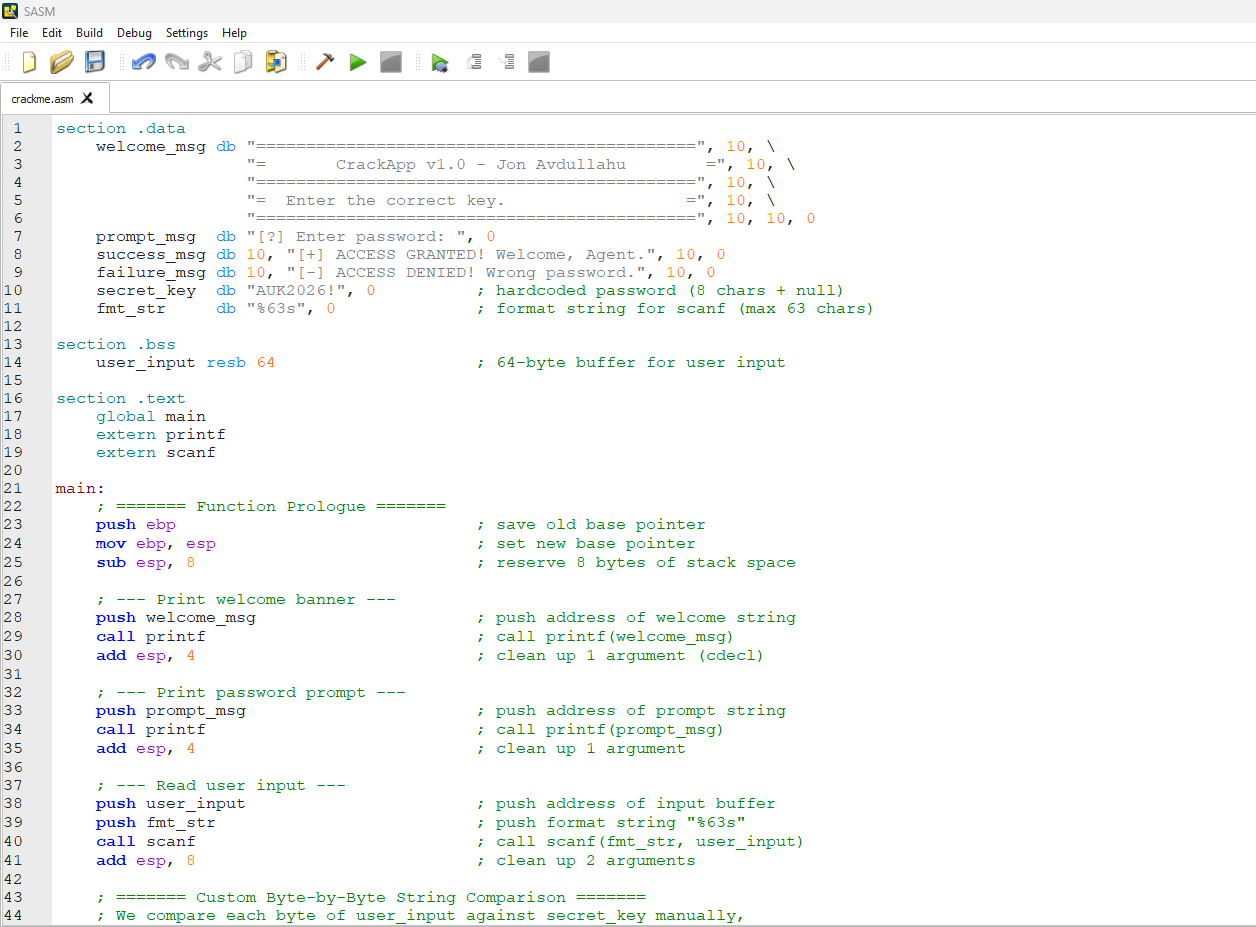Click 'mov ebp, esp' instruction
The image size is (1256, 927).
[156, 543]
